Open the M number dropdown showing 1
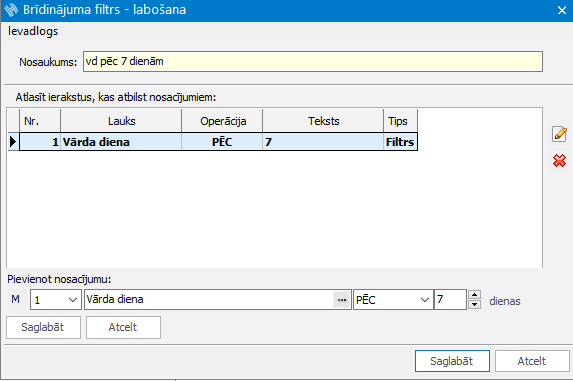The height and width of the screenshot is (381, 573). [x=56, y=300]
